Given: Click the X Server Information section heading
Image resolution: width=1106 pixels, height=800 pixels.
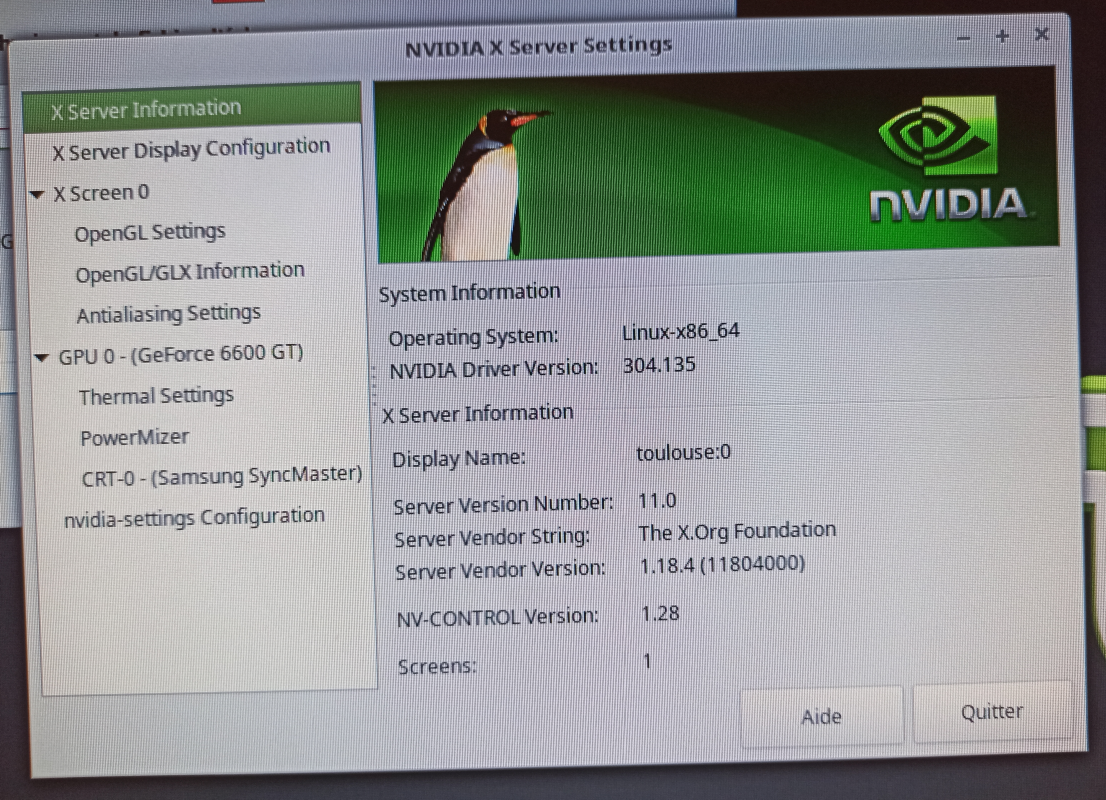Looking at the screenshot, I should (x=478, y=413).
